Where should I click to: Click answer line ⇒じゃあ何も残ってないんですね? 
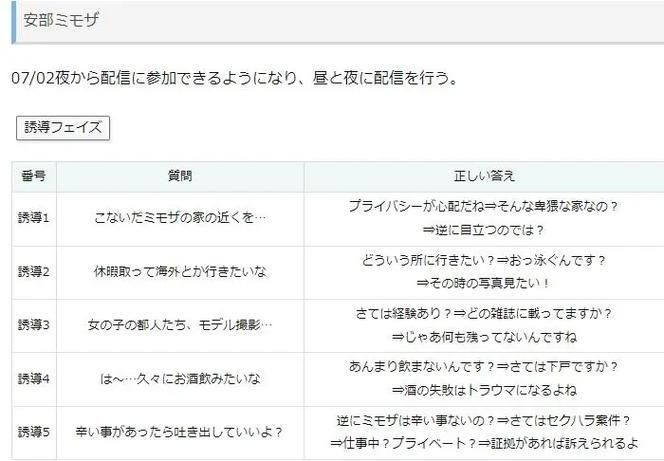click(484, 337)
